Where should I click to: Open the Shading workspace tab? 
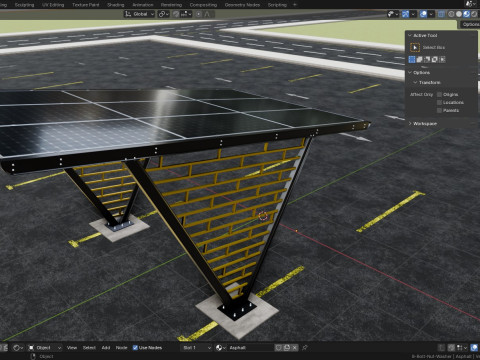(x=116, y=5)
